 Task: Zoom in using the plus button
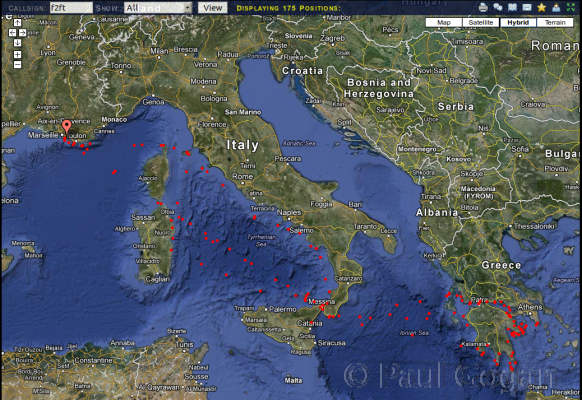pos(17,55)
